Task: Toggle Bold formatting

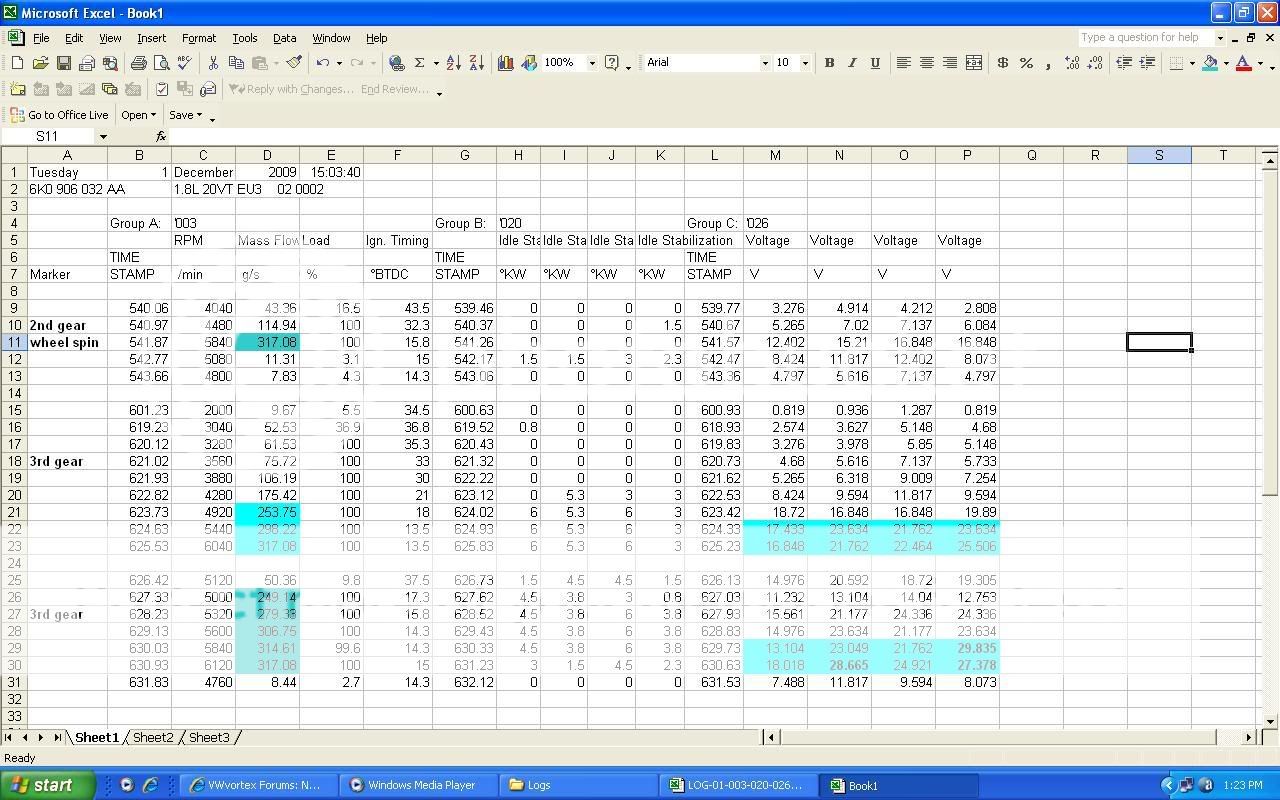Action: 829,63
